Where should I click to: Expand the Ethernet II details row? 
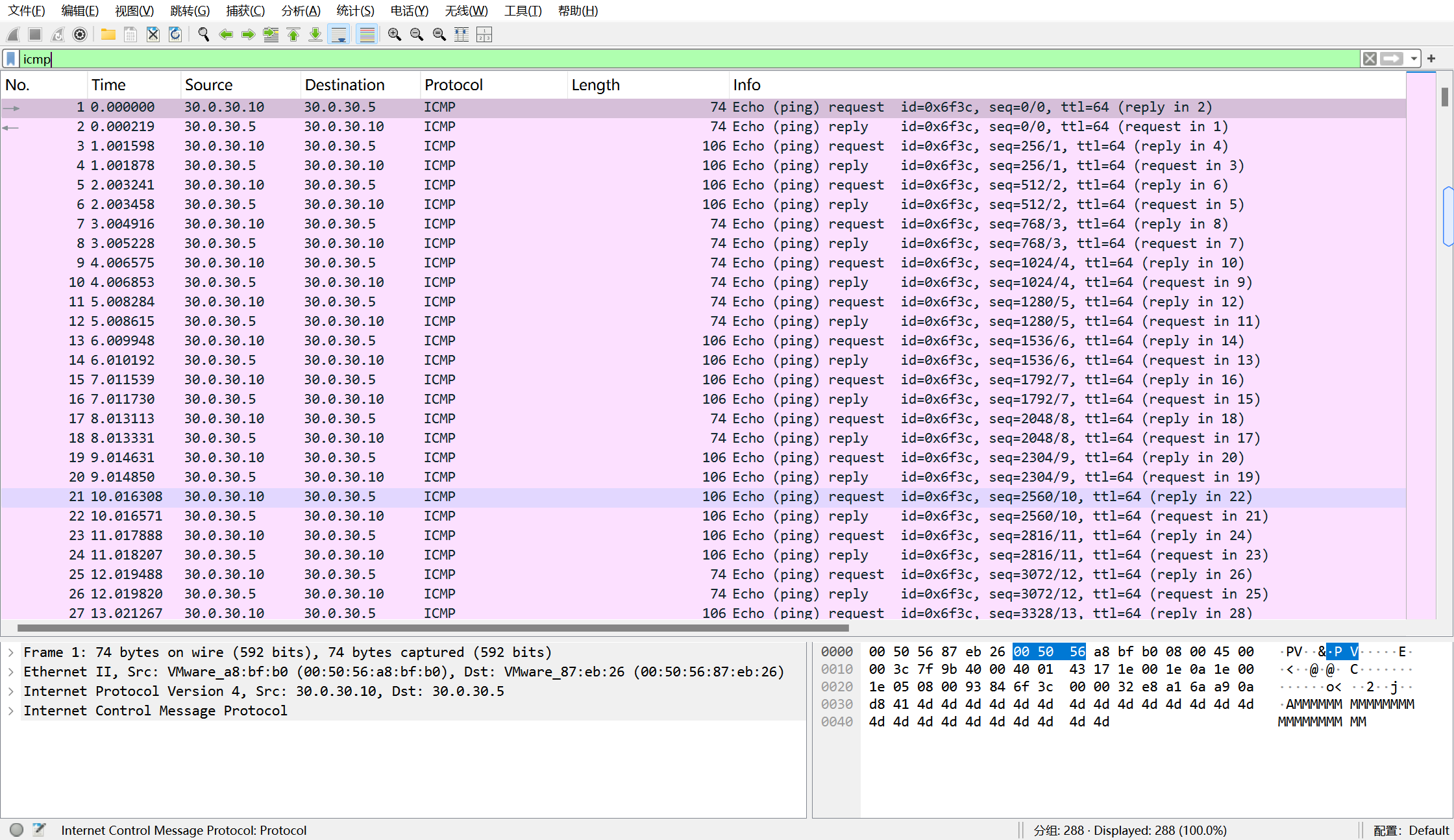(x=11, y=672)
